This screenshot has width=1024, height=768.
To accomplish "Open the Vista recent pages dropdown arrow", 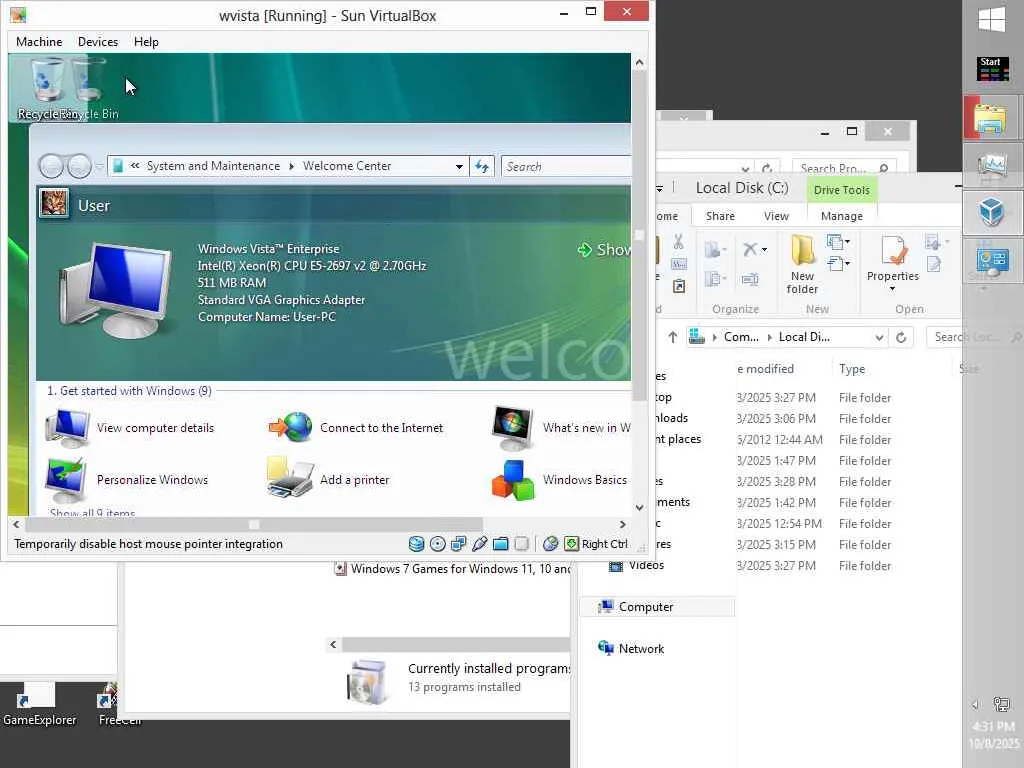I will (99, 167).
